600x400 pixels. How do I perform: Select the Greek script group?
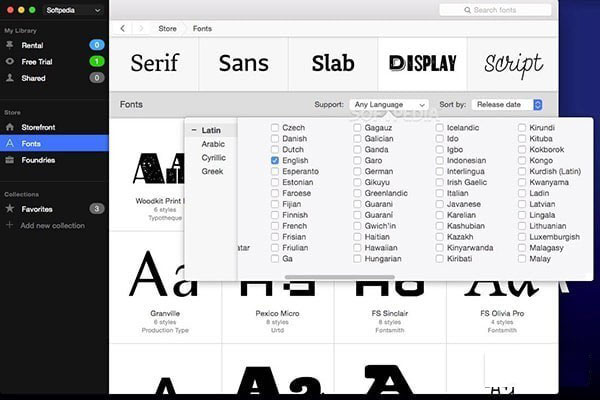[x=212, y=171]
